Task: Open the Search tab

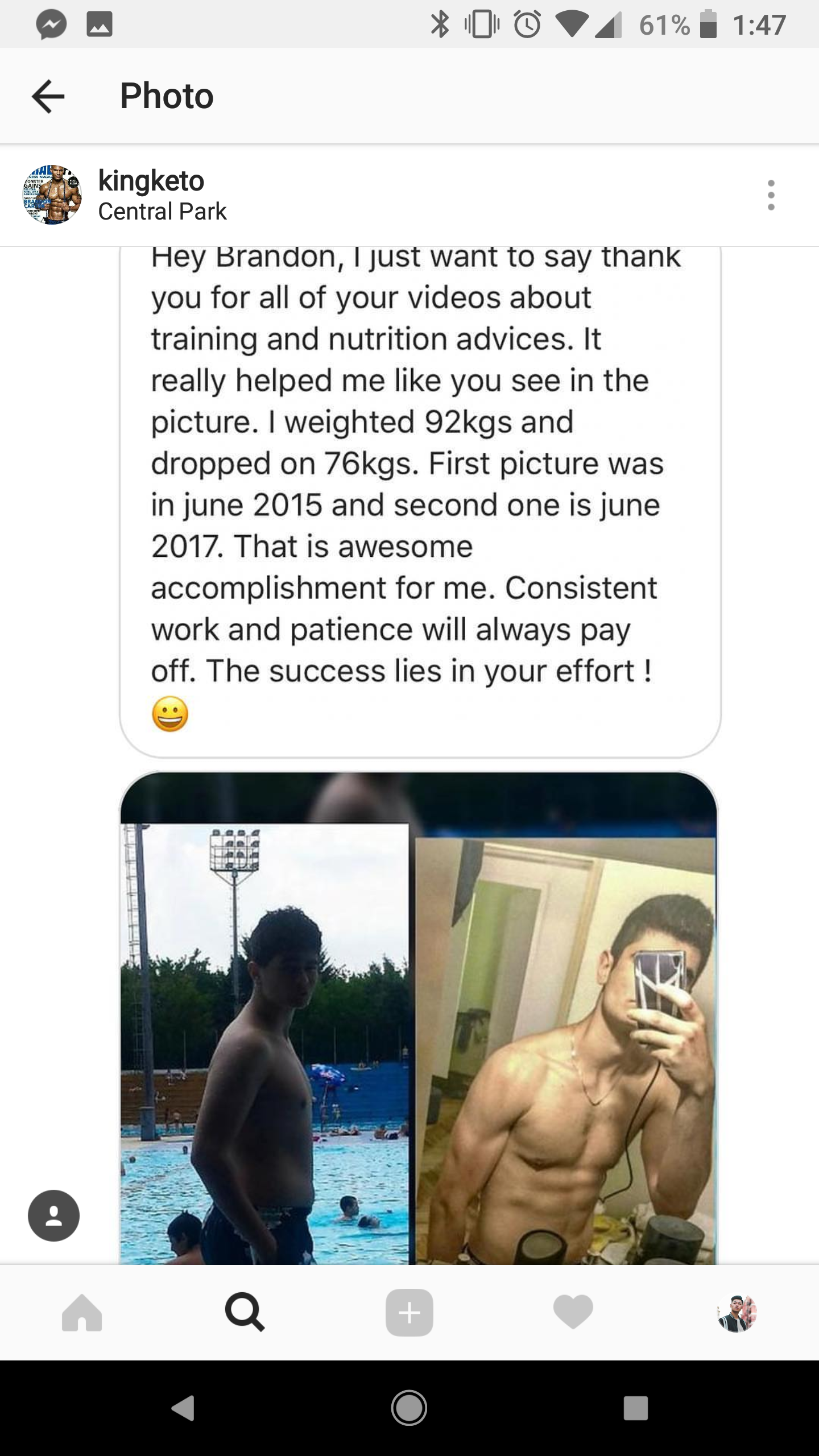Action: [245, 1313]
